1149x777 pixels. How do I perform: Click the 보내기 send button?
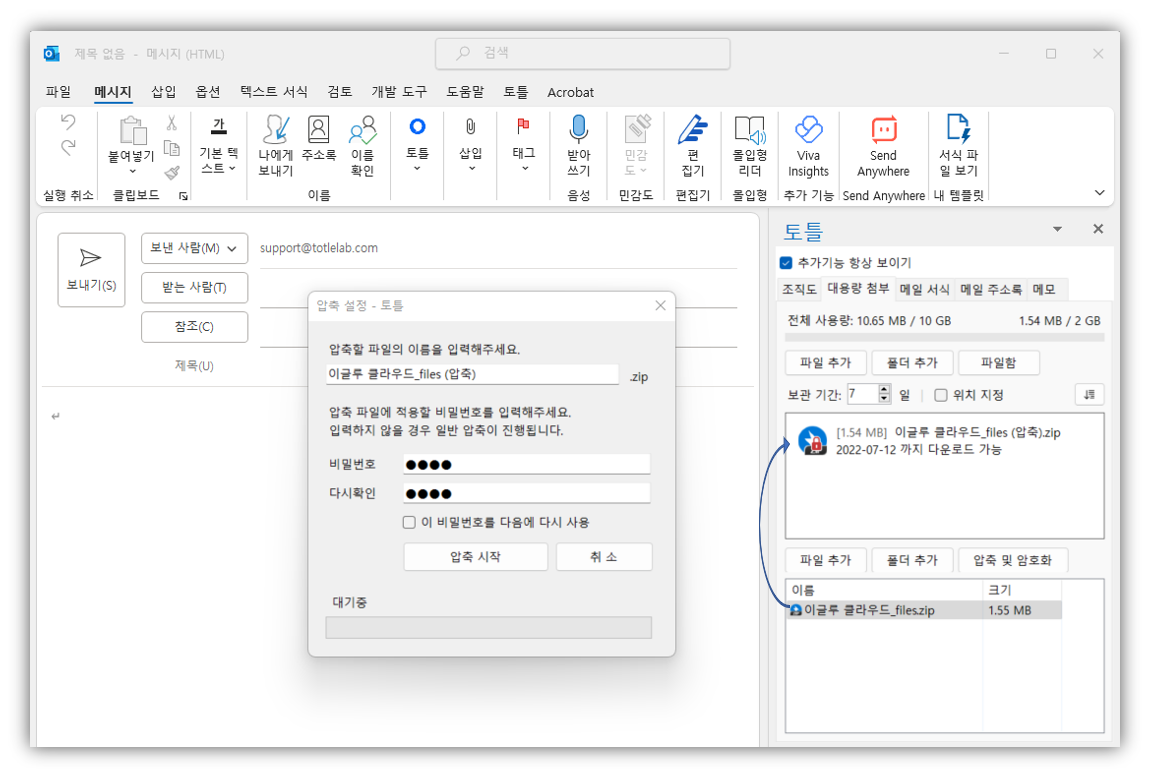(91, 269)
